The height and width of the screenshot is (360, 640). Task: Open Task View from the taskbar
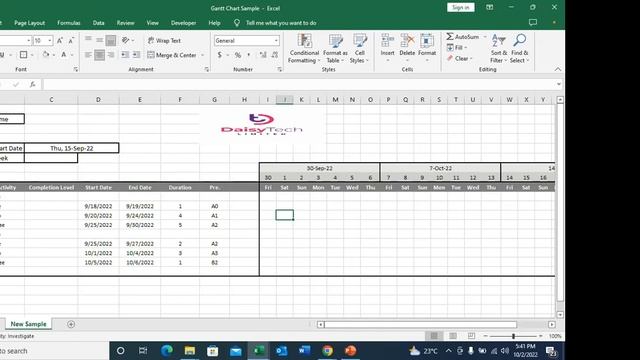click(143, 351)
